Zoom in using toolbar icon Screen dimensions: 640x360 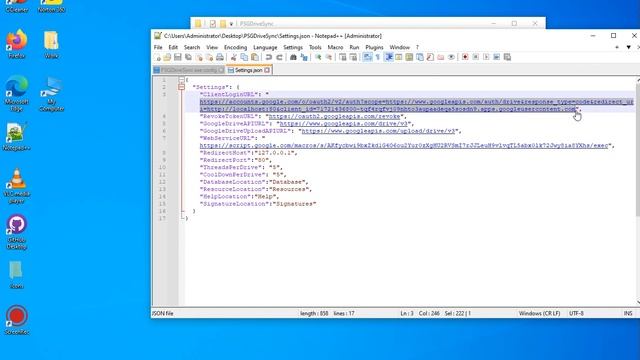[318, 57]
